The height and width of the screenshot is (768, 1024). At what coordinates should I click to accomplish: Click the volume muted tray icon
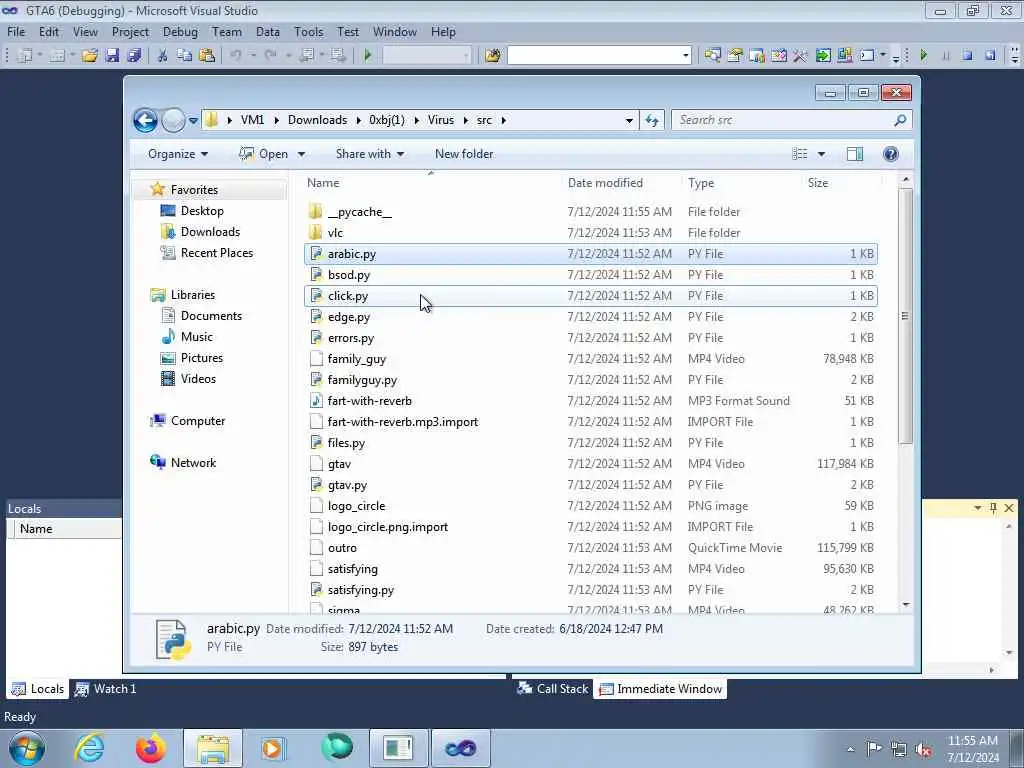pos(923,749)
